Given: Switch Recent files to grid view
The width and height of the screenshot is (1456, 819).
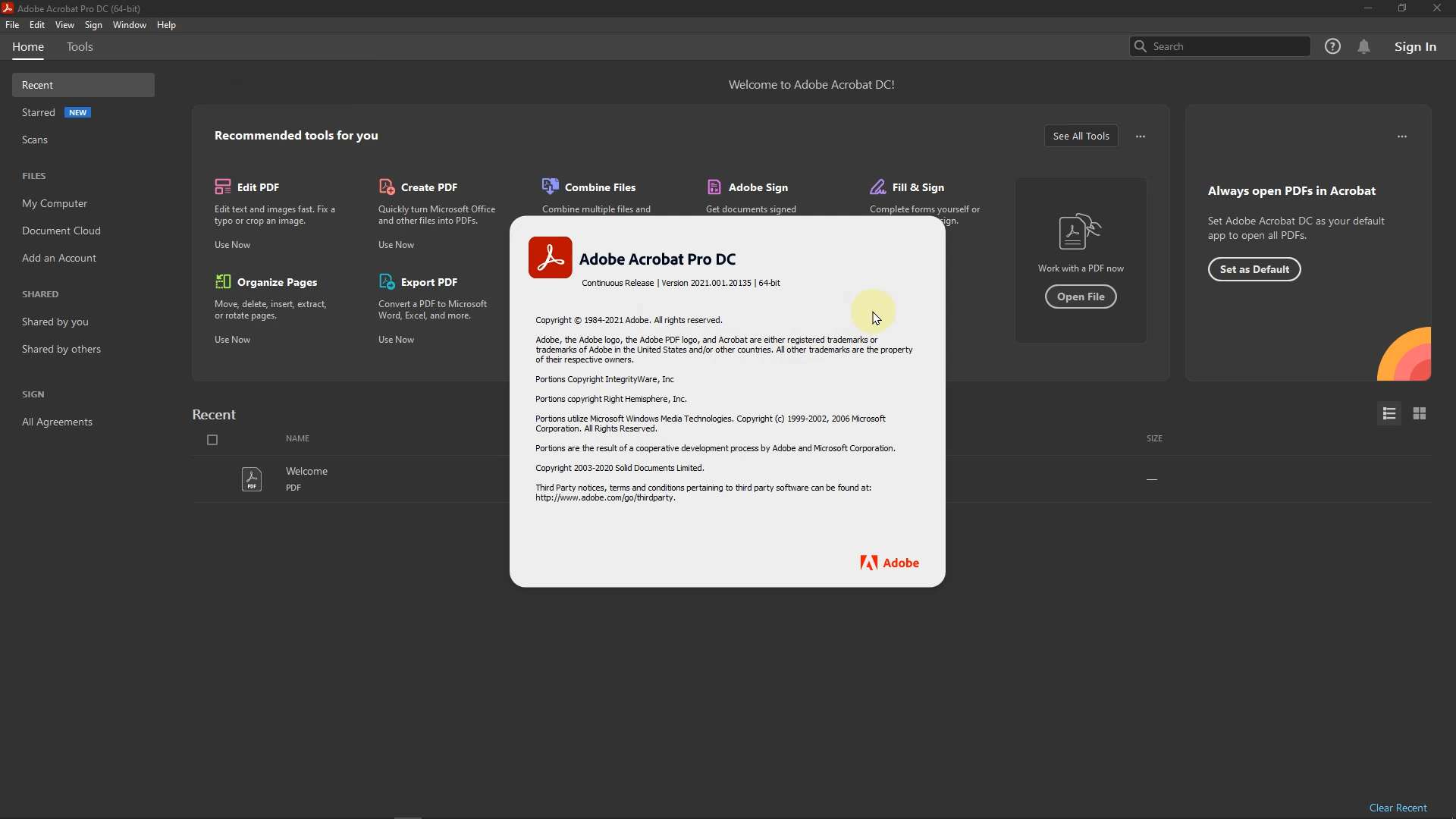Looking at the screenshot, I should point(1420,413).
